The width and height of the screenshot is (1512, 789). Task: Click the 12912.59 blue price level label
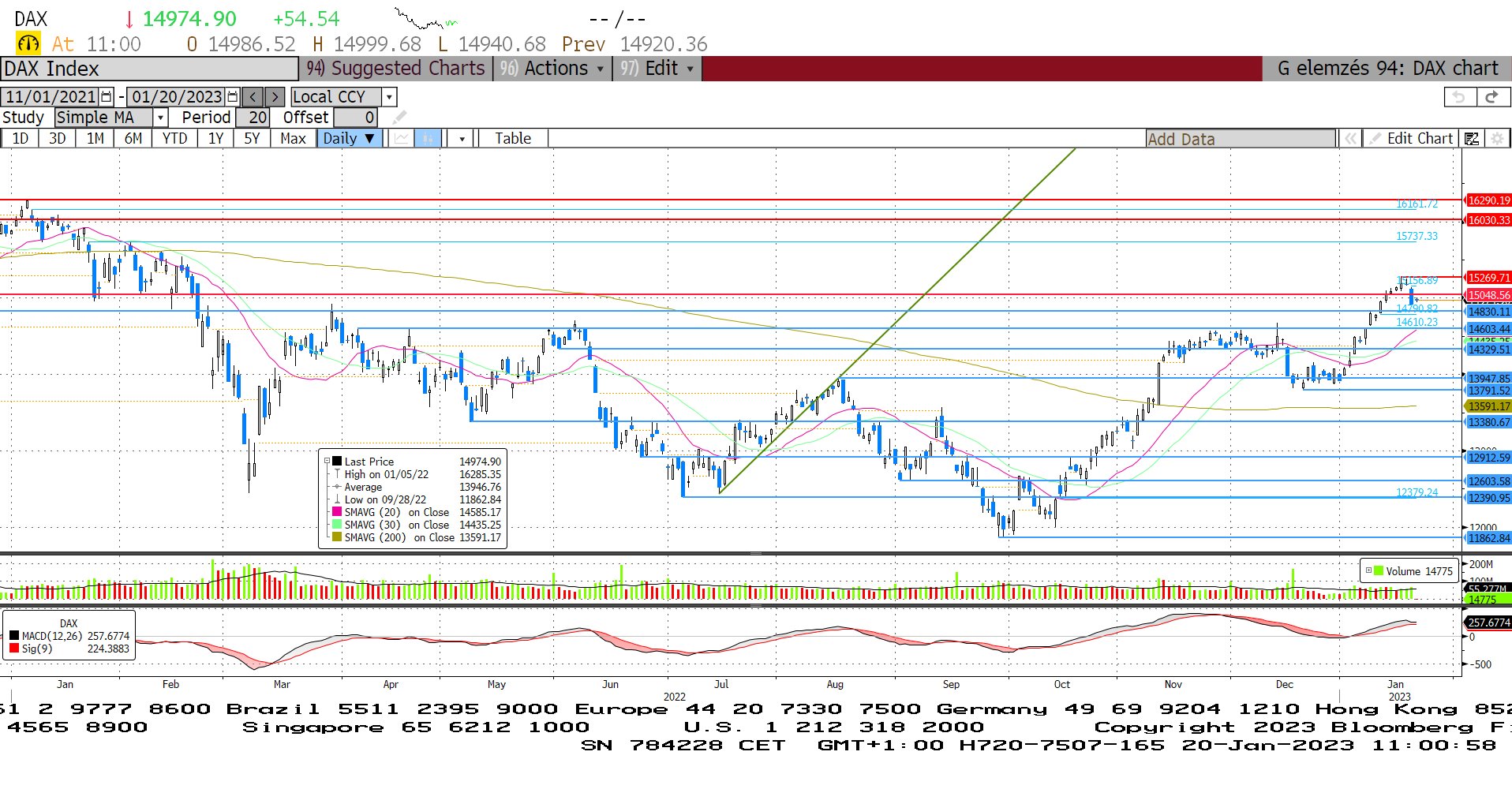coord(1488,458)
